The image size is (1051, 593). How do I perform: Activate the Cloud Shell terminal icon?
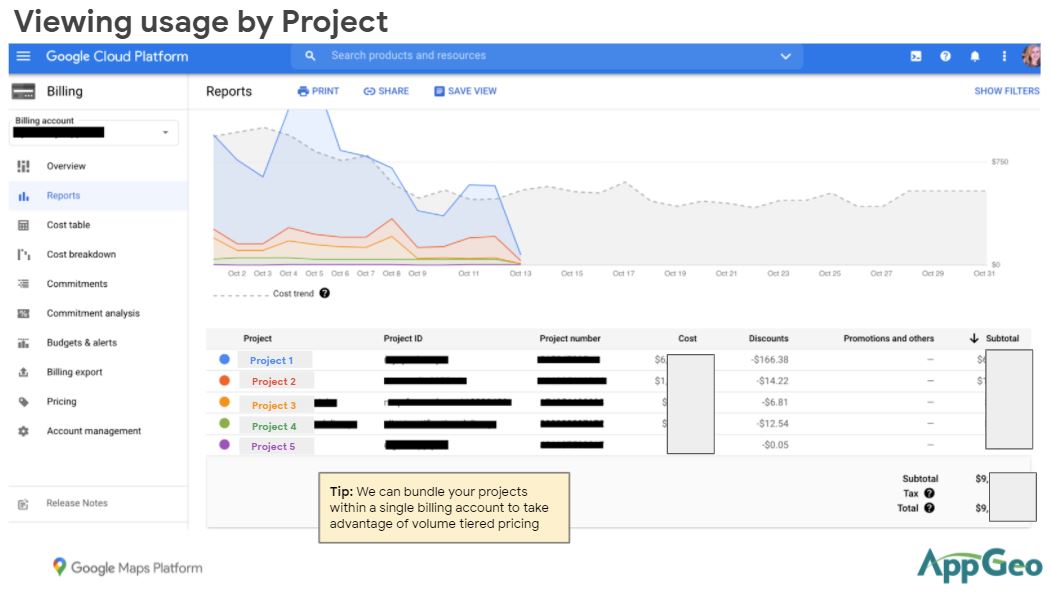coord(916,56)
